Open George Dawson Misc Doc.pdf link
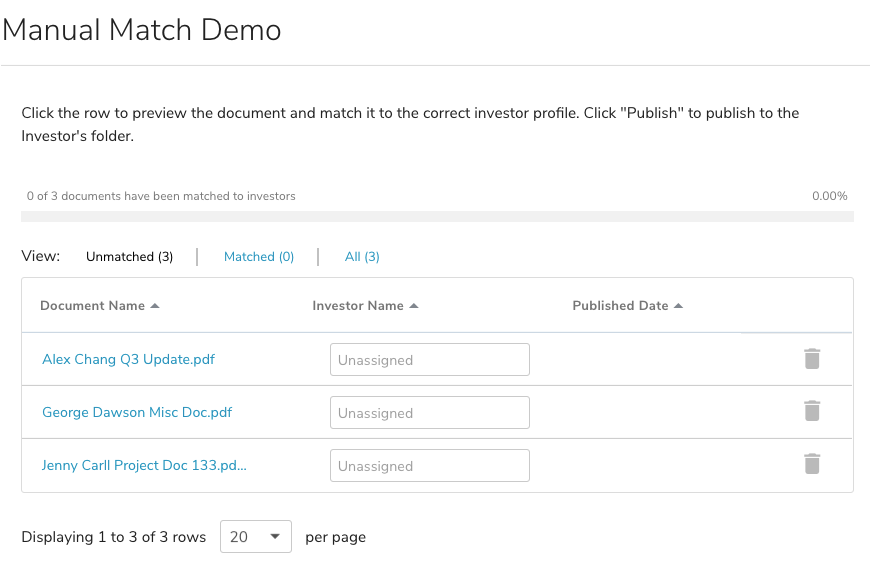The image size is (870, 573). tap(137, 412)
